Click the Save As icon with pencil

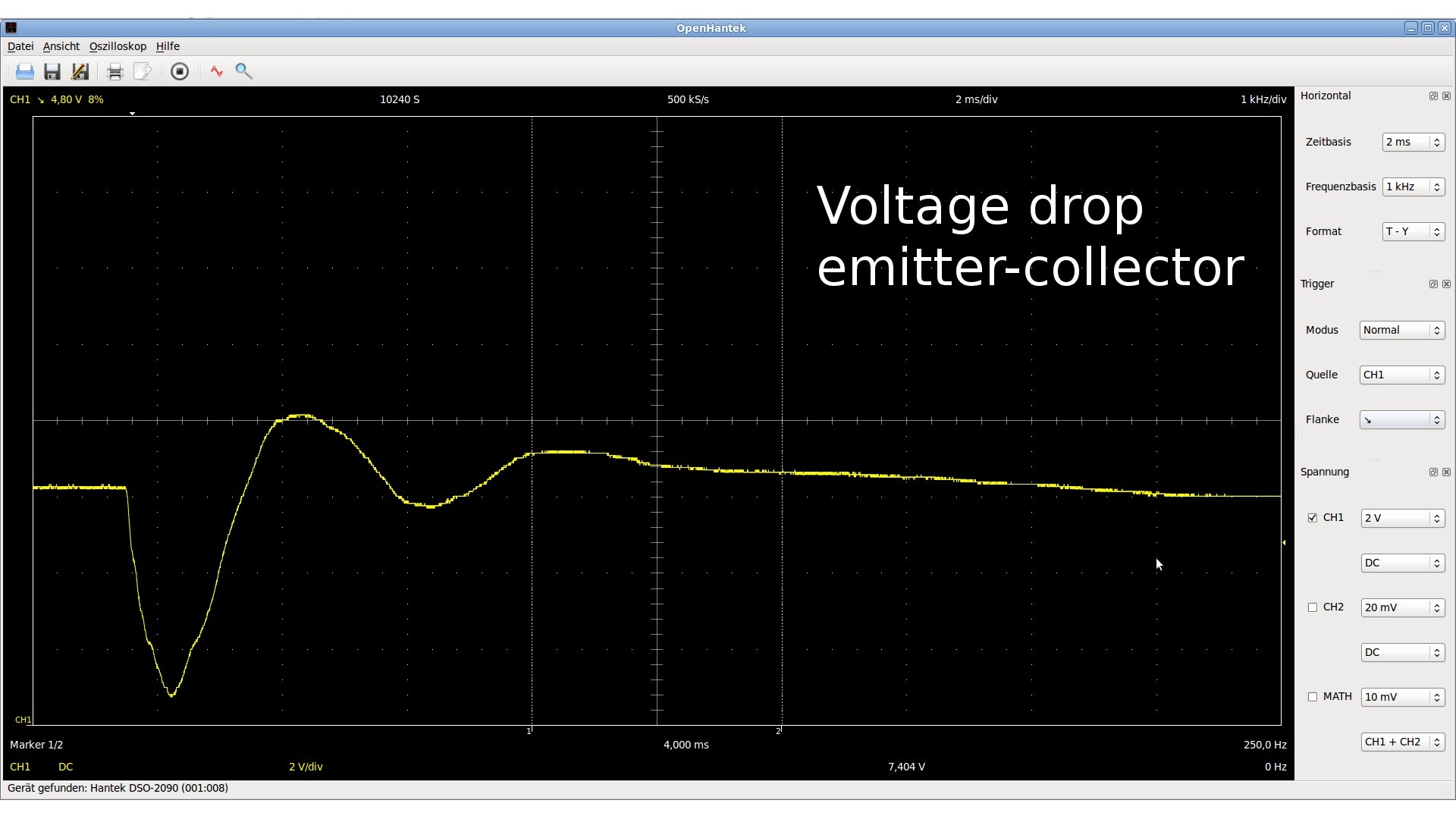80,71
